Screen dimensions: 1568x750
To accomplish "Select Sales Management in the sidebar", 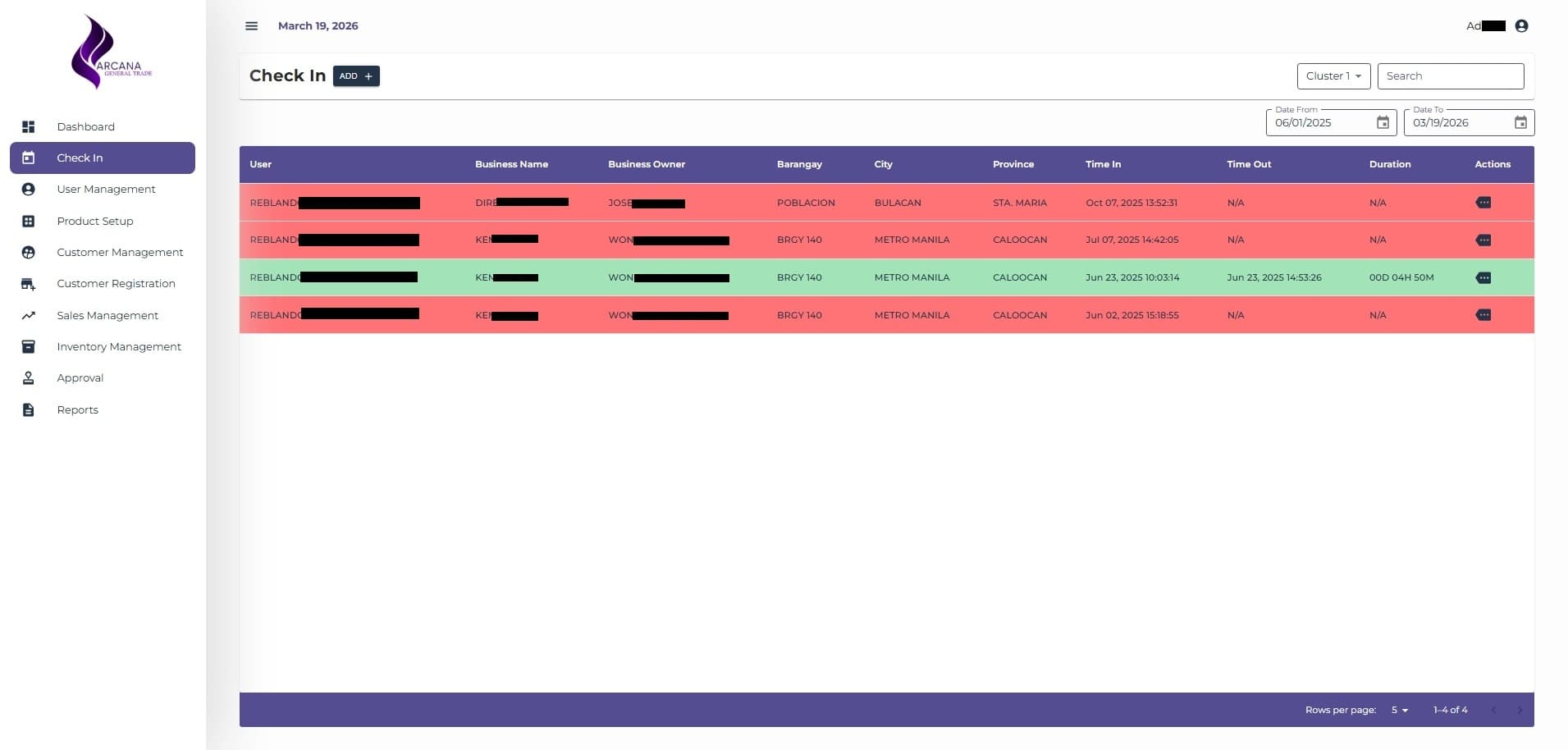I will tap(107, 316).
